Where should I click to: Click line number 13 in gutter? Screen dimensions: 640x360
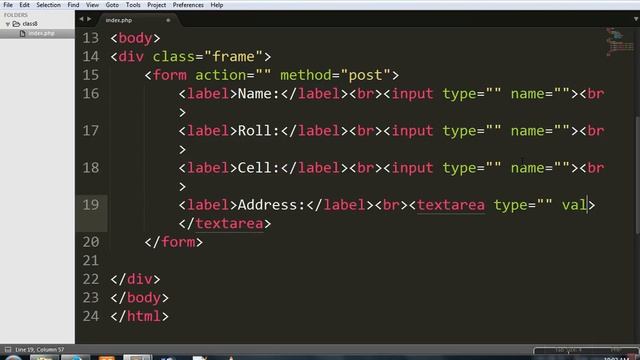coord(91,38)
